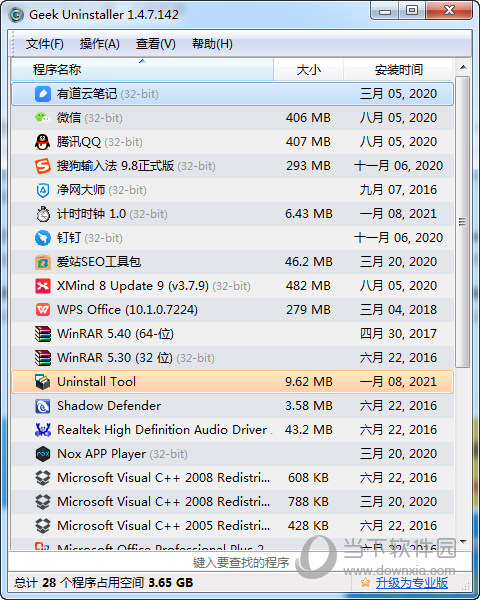480x600 pixels.
Task: Select the 计时时钟 1.0 name
Action: [x=91, y=214]
